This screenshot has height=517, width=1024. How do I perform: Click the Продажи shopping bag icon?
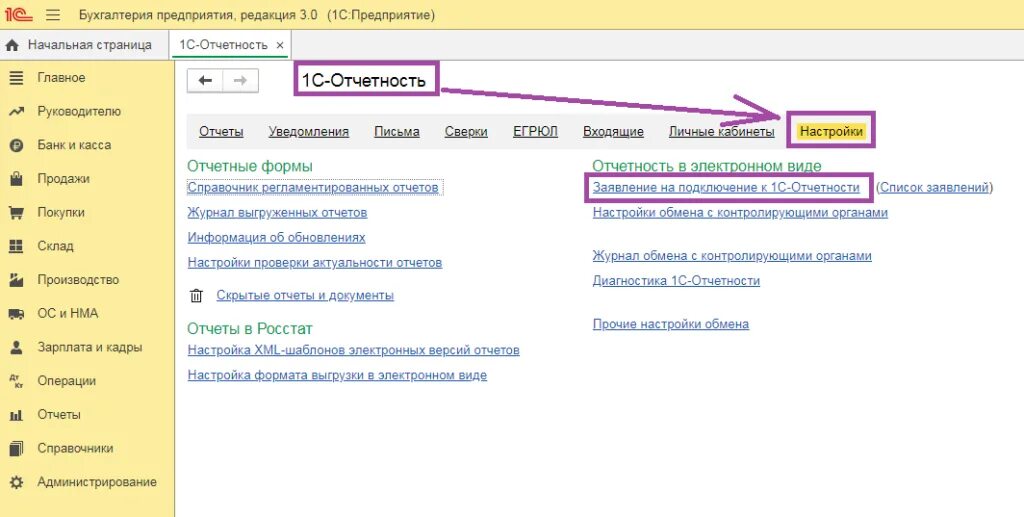click(x=16, y=179)
